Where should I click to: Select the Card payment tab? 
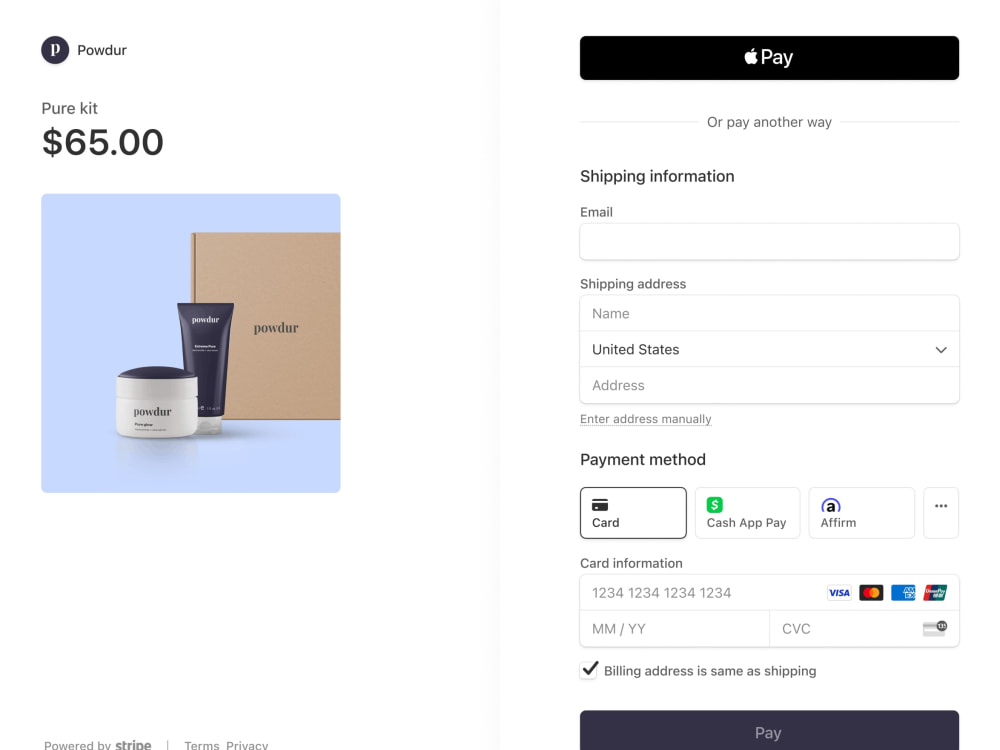coord(633,513)
